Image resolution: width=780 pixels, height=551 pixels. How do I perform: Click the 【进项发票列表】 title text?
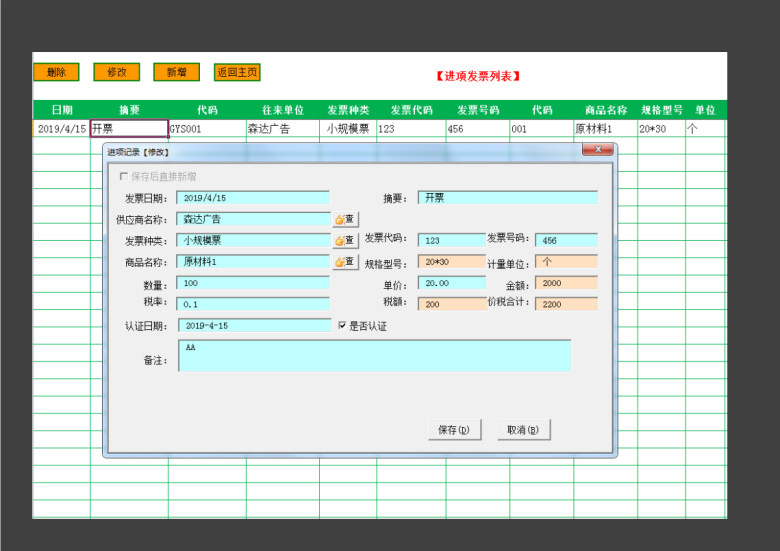click(x=478, y=76)
